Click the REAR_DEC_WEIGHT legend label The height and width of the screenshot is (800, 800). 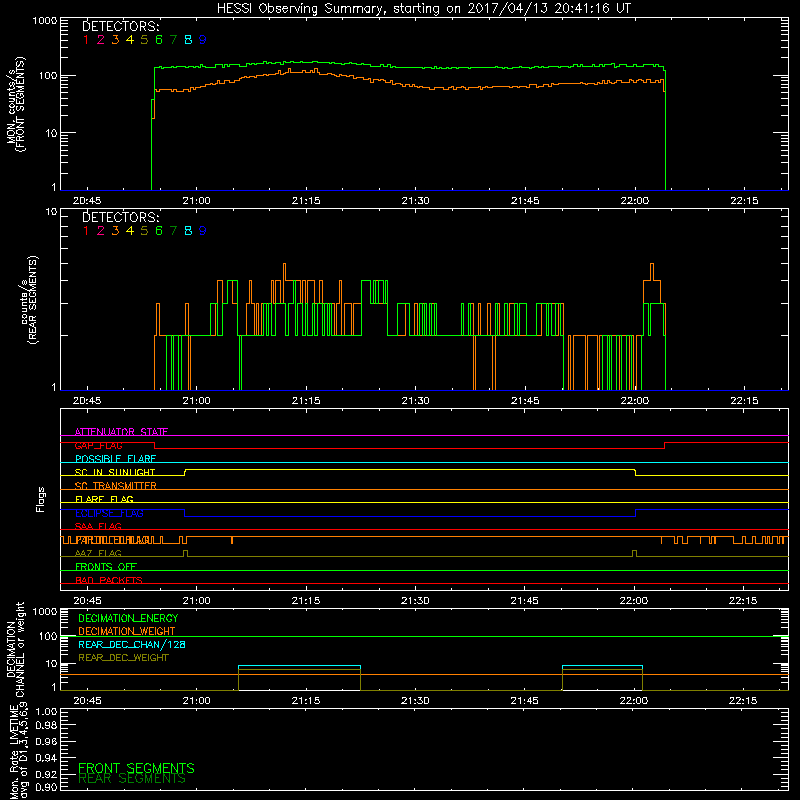123,658
